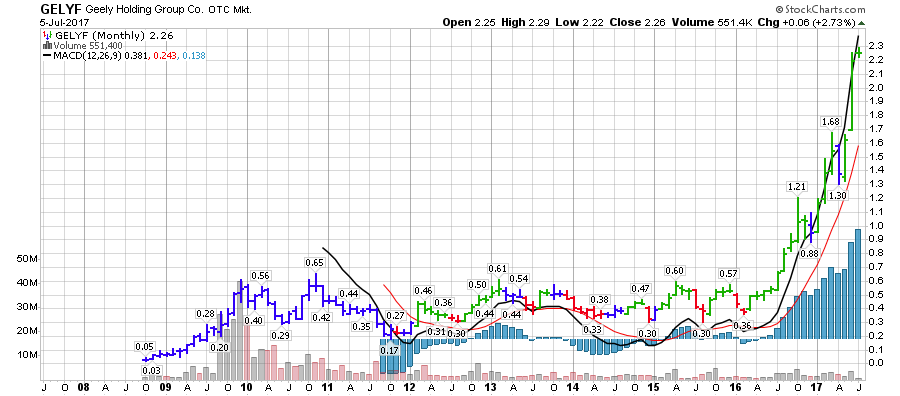The image size is (900, 396).
Task: Click the 1.21 price annotation
Action: [x=797, y=187]
